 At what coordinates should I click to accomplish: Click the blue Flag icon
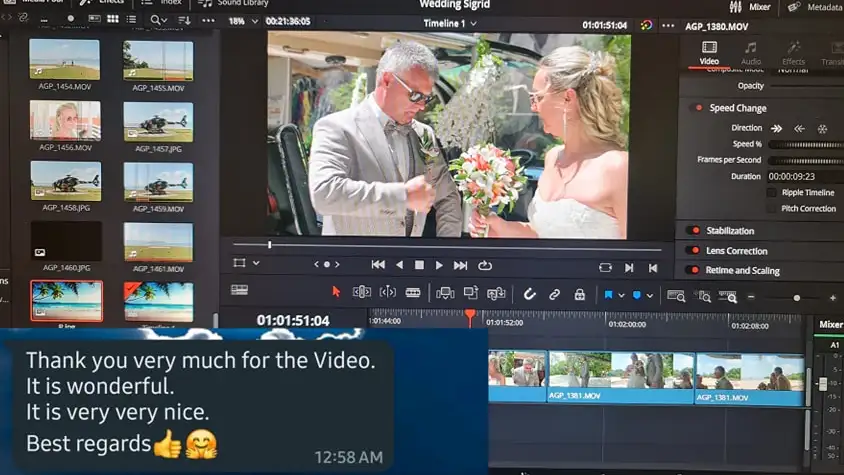coord(608,295)
